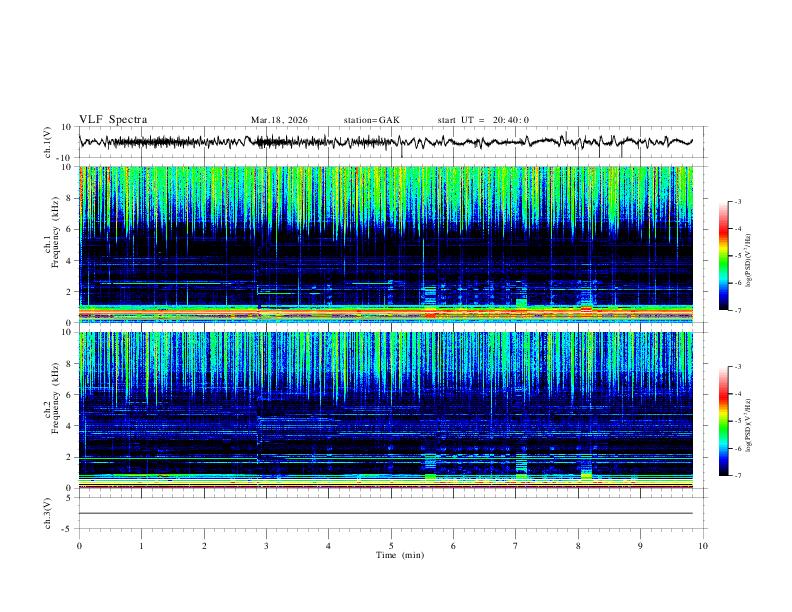The image size is (792, 612).
Task: Click time axis tick label "9"
Action: [x=640, y=546]
